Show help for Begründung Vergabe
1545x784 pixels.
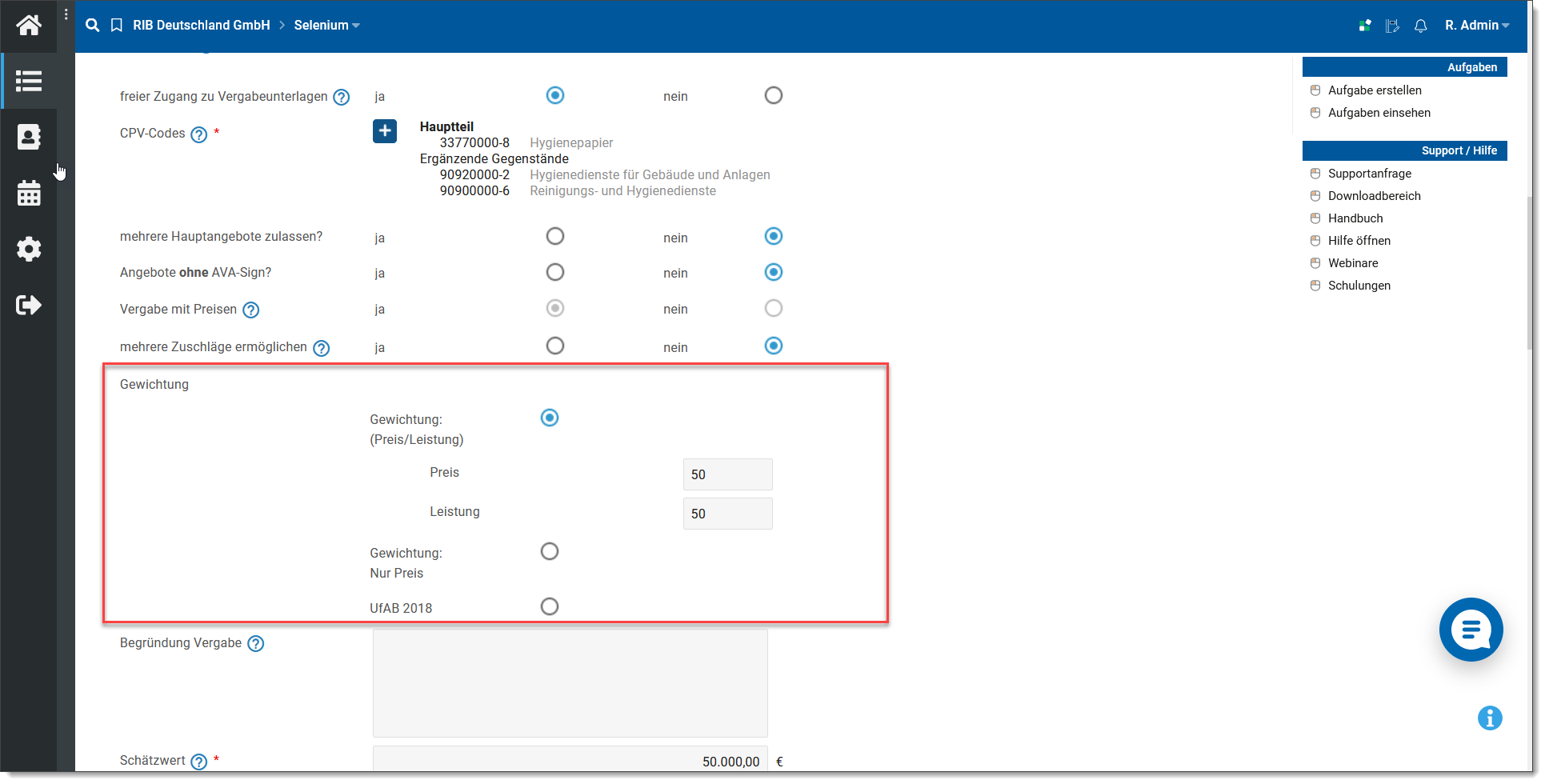click(x=256, y=644)
